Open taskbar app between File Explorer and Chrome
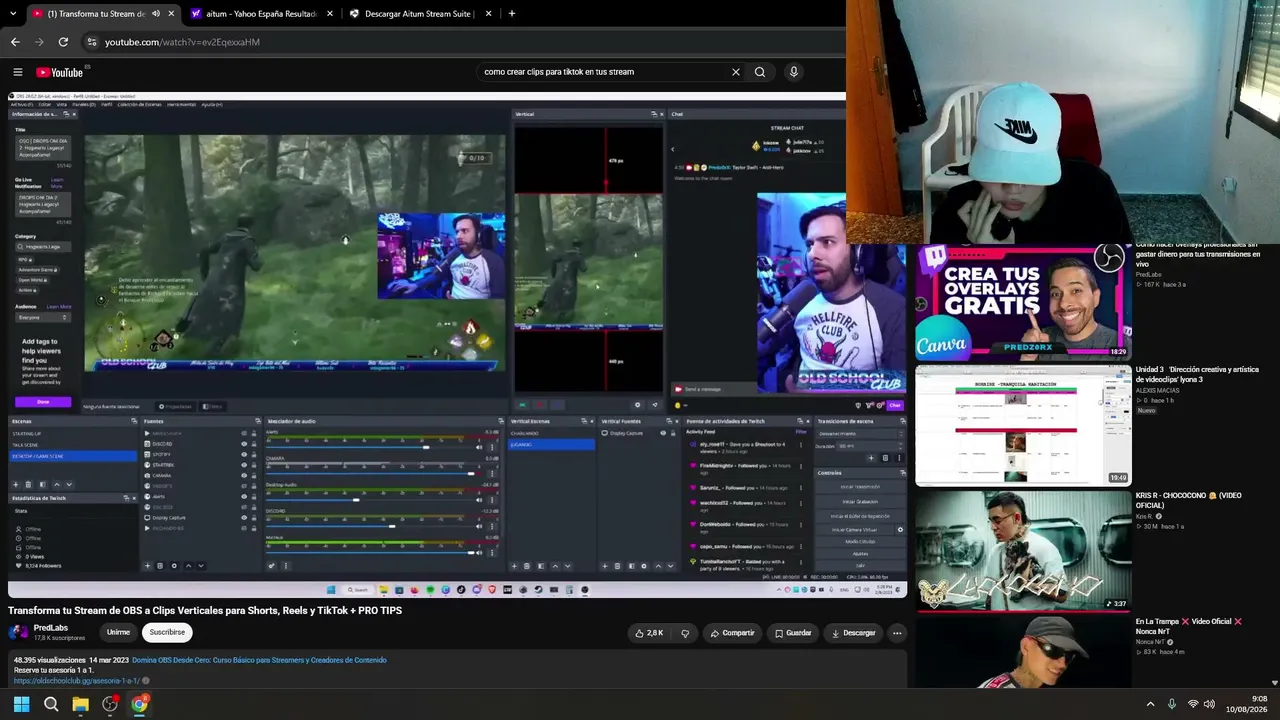The image size is (1280, 720). click(110, 704)
